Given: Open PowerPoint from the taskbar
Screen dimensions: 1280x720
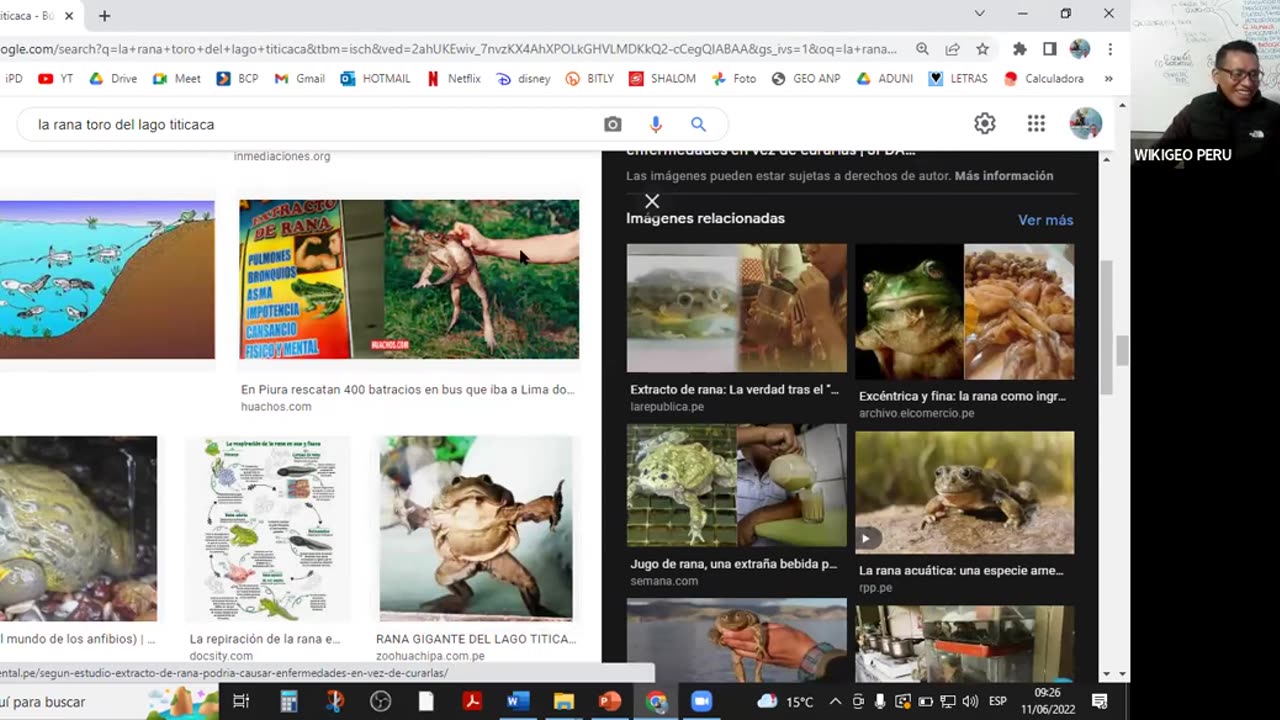Looking at the screenshot, I should [x=609, y=702].
